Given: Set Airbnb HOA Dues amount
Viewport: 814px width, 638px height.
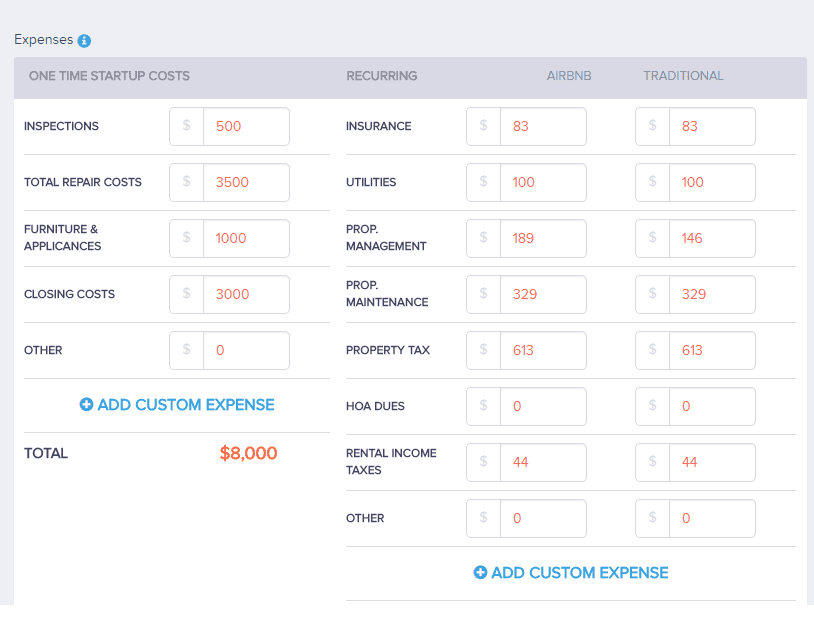Looking at the screenshot, I should [542, 407].
